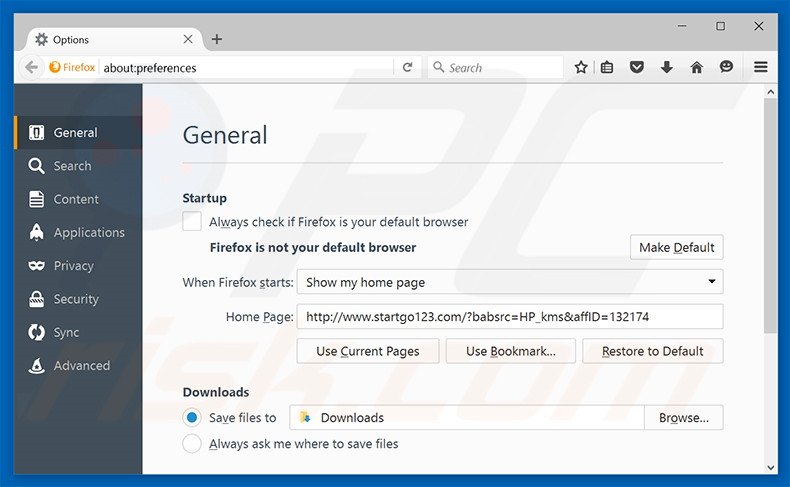
Task: Open the Security settings section
Action: pos(76,299)
